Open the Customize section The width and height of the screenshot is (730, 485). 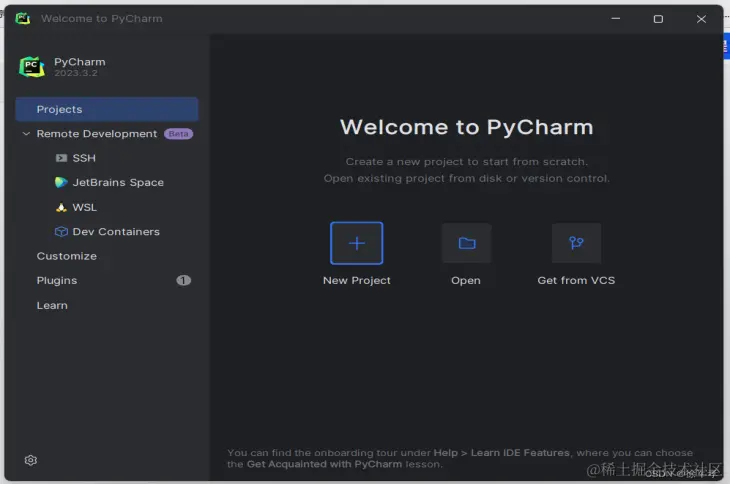point(67,256)
